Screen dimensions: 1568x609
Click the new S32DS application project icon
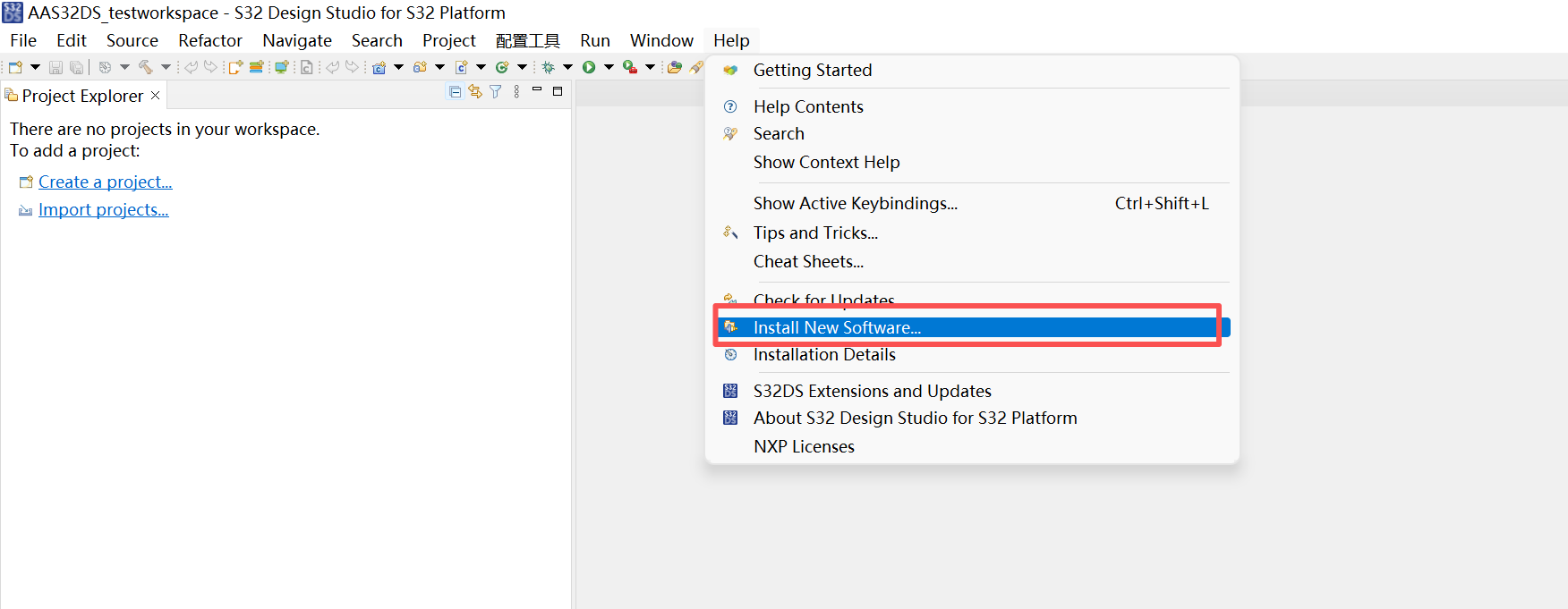(x=235, y=67)
